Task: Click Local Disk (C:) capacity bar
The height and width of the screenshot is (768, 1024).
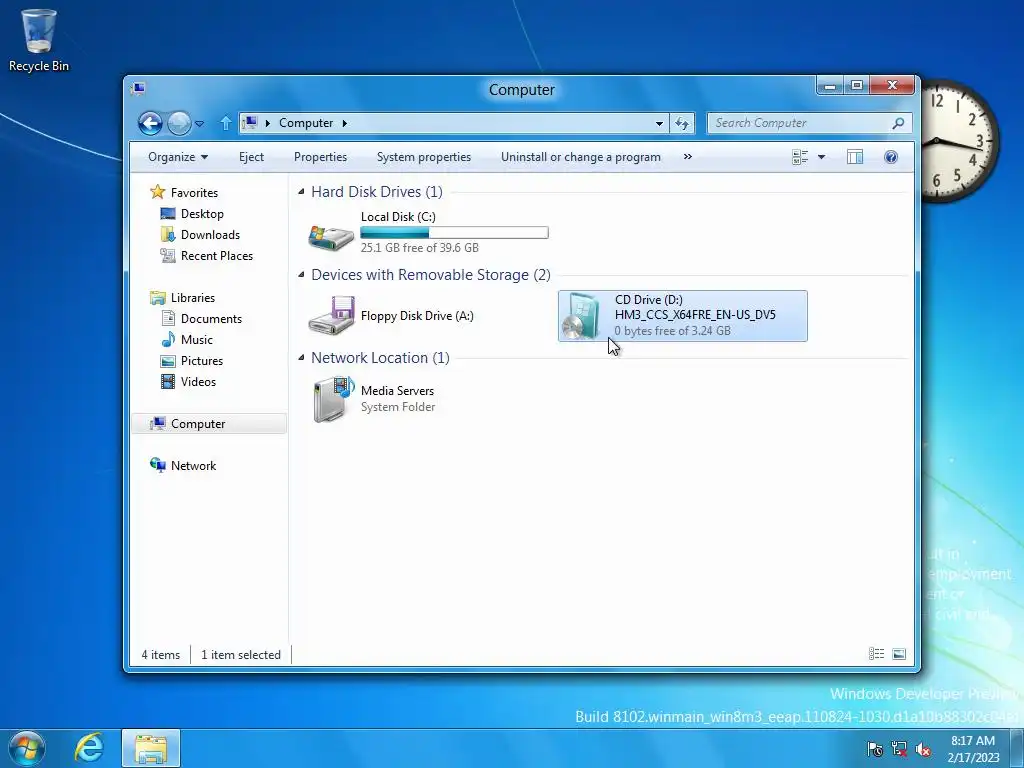Action: pos(455,232)
